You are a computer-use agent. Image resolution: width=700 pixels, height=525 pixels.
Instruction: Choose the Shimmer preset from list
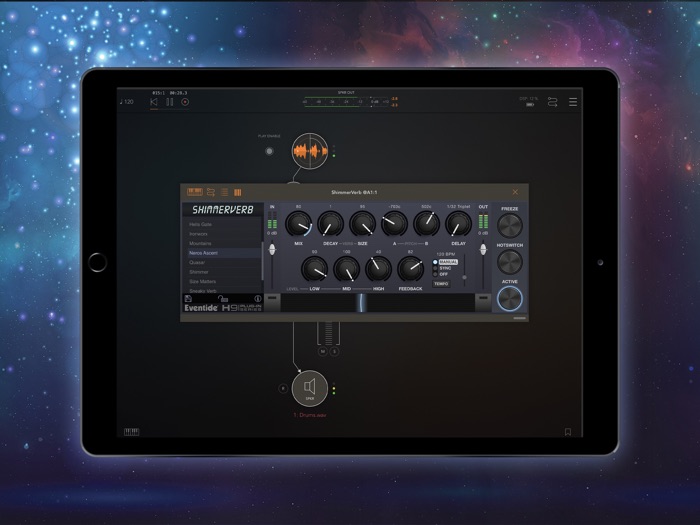[x=200, y=272]
